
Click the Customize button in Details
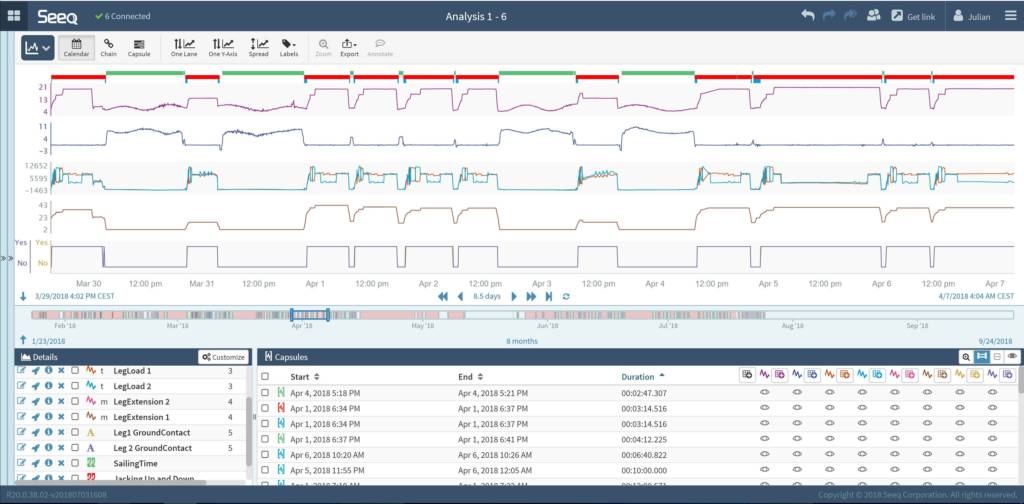[224, 357]
